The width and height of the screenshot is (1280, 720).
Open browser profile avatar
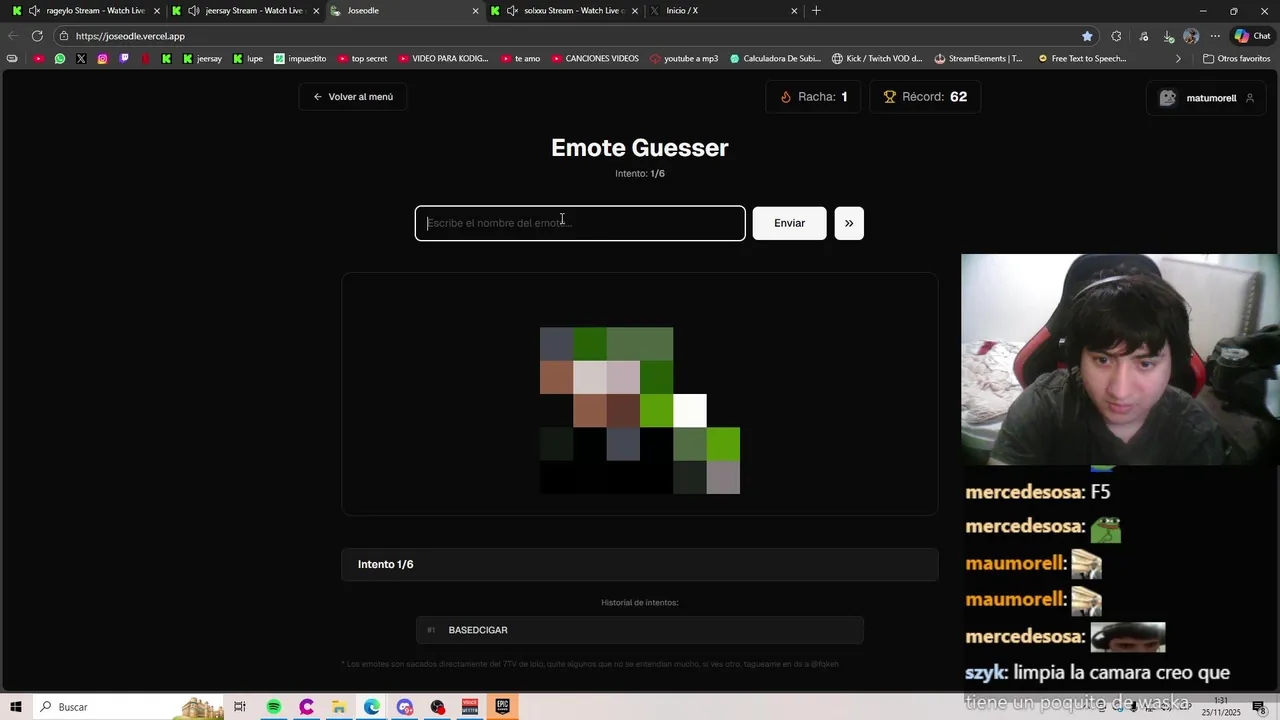pos(1191,36)
